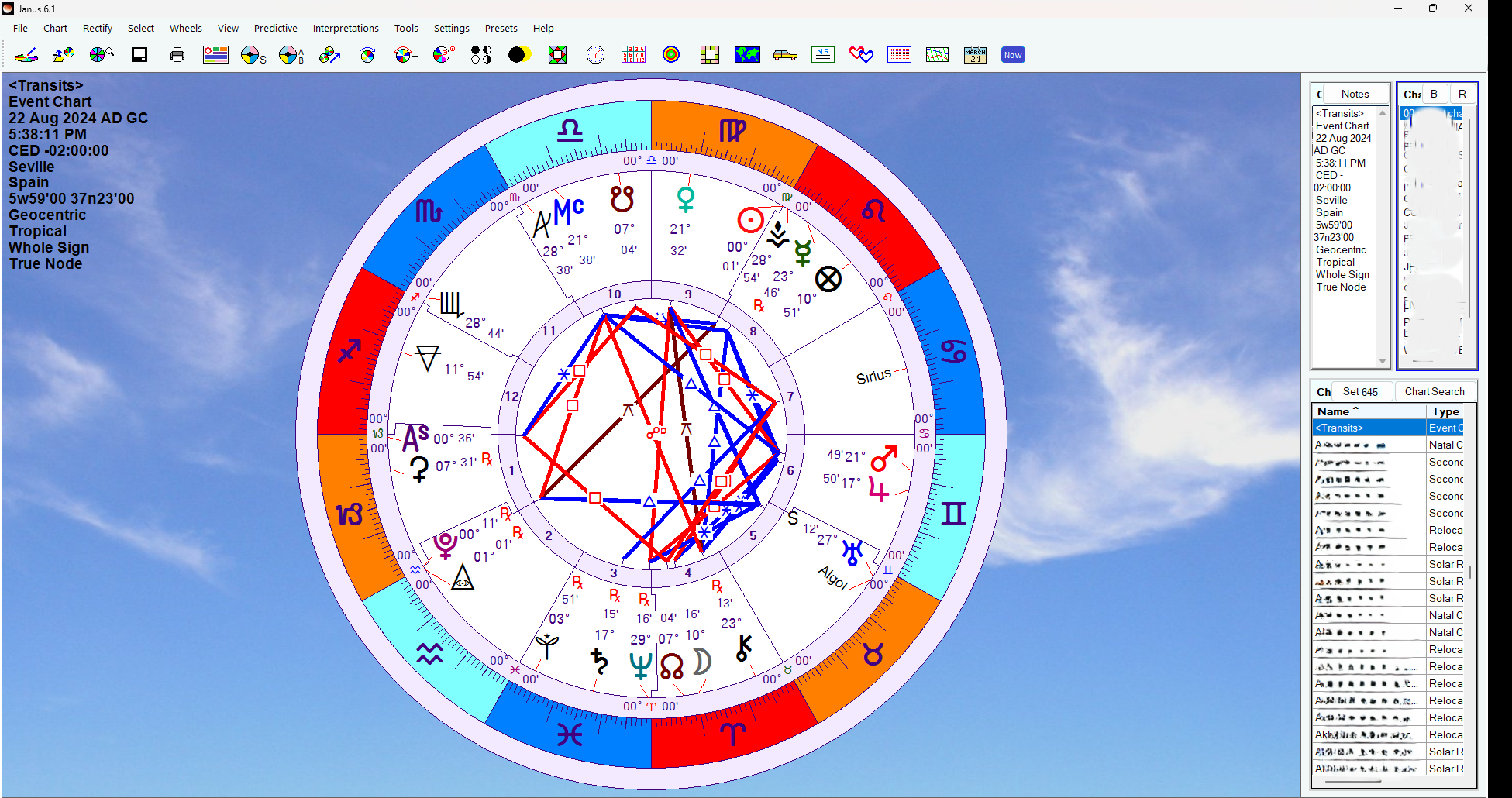Select the <Transits> row in chart list

click(1368, 428)
